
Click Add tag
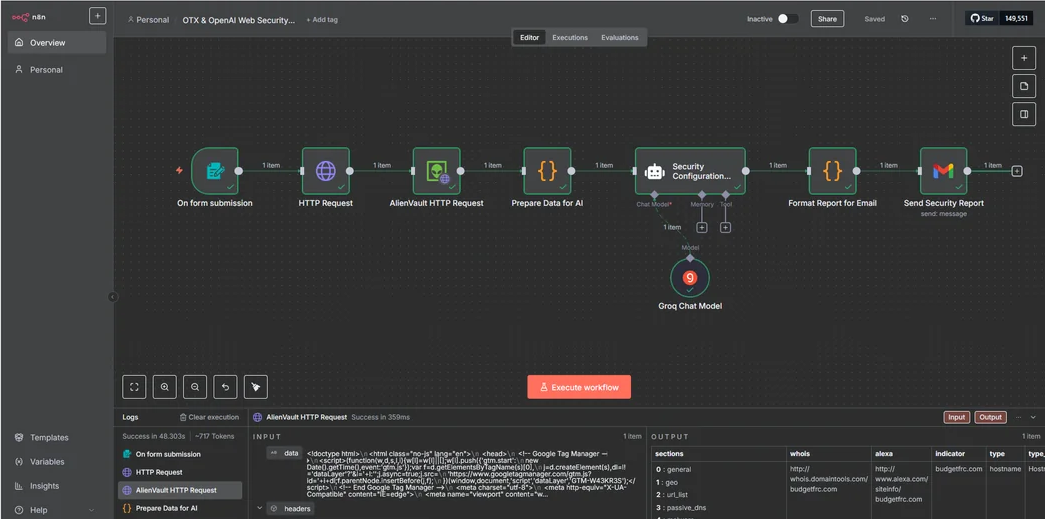(x=322, y=20)
